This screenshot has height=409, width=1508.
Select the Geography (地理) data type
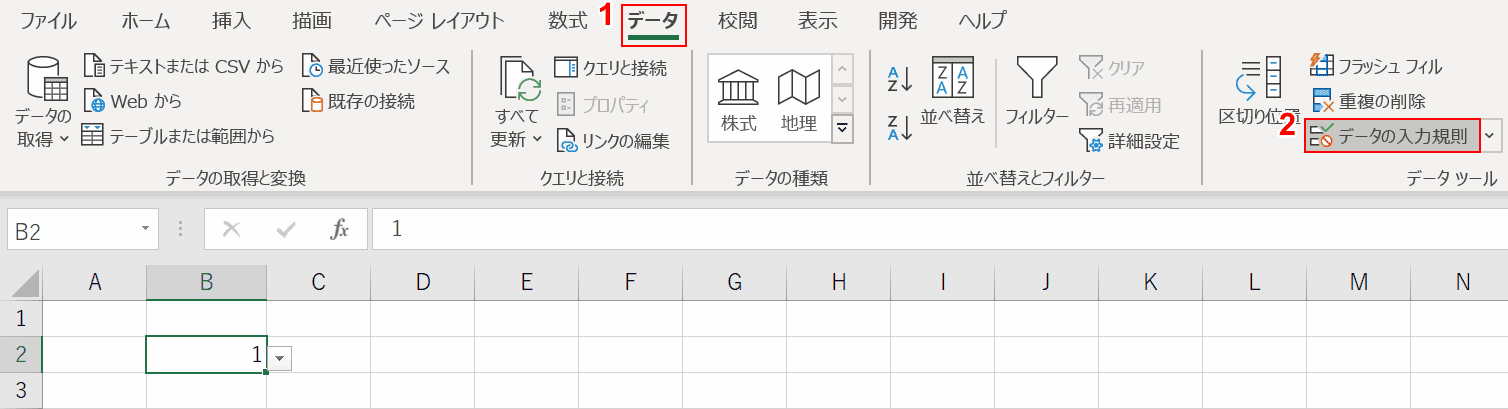(798, 100)
